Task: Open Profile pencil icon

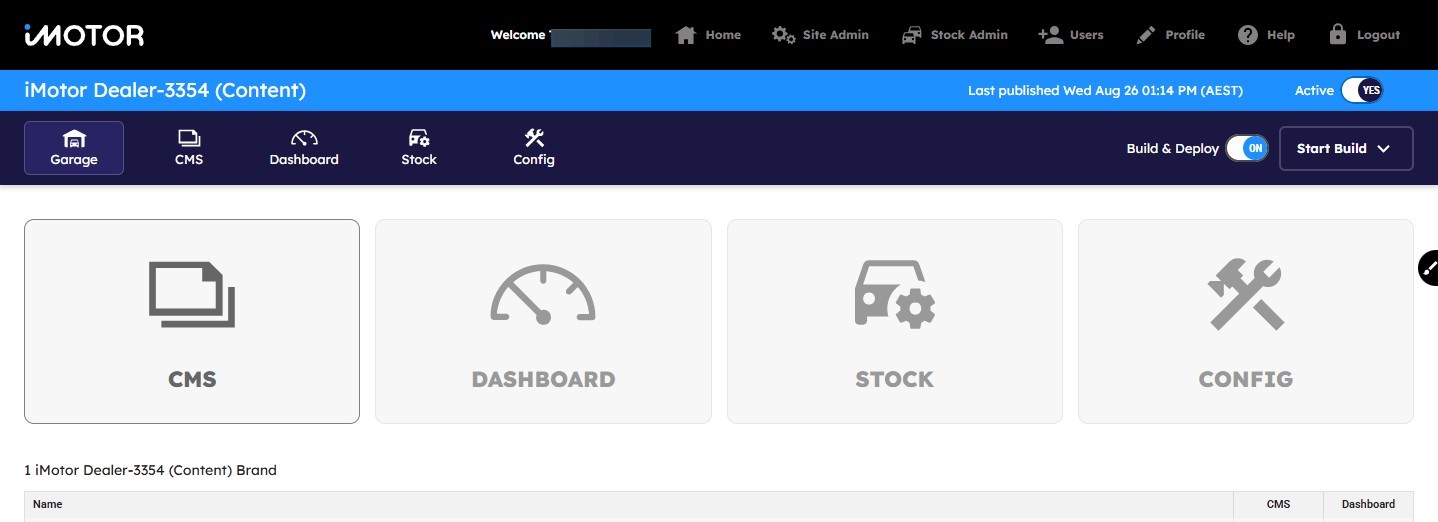Action: pos(1146,35)
